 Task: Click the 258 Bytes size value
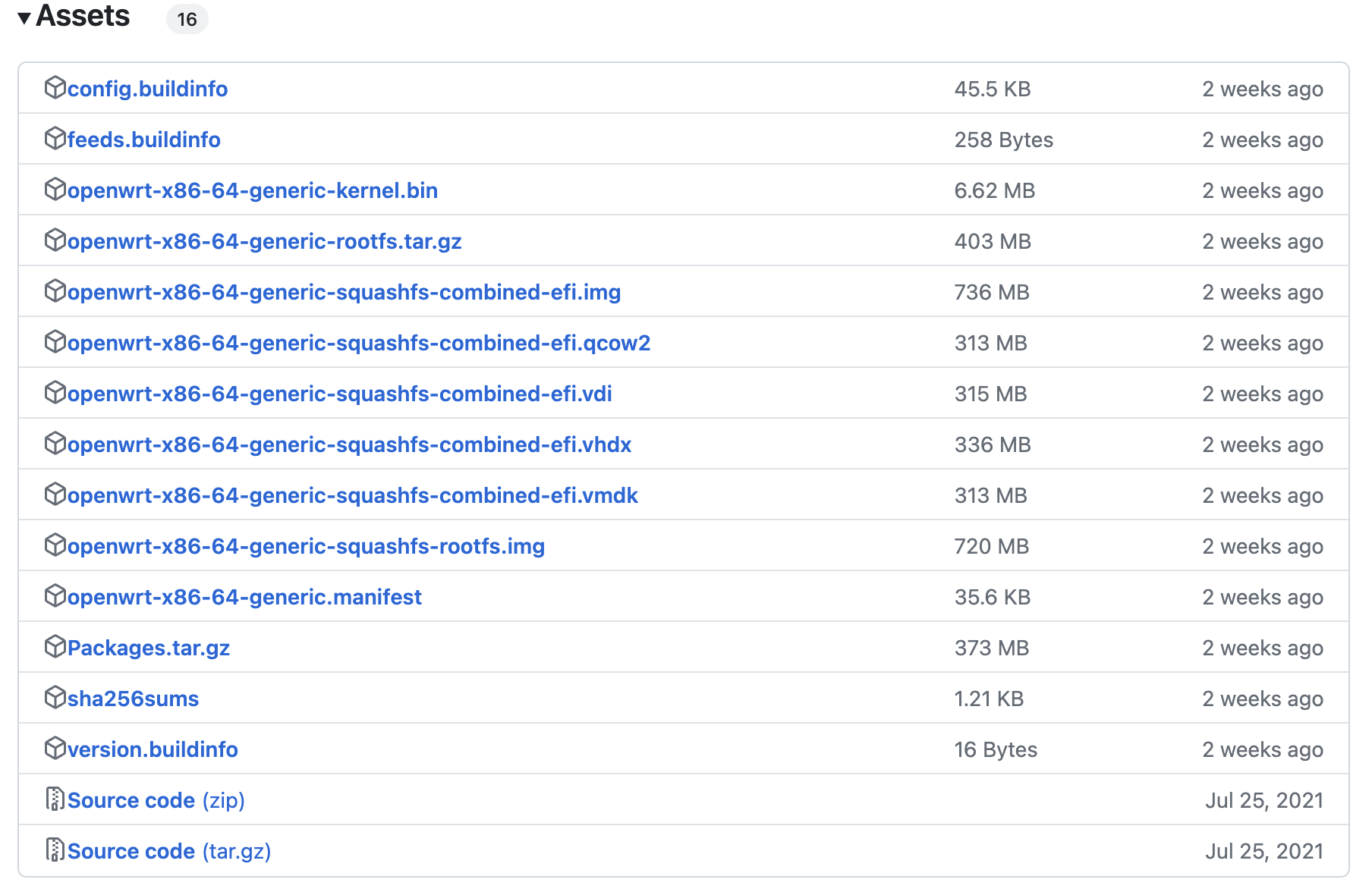click(x=1003, y=140)
